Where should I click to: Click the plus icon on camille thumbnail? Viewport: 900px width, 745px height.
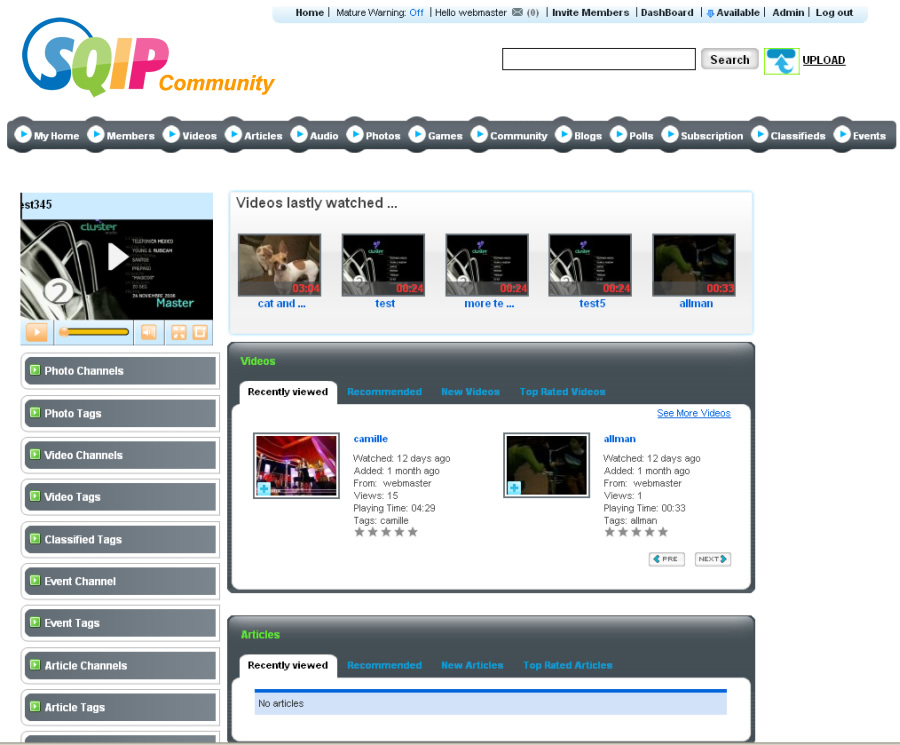[263, 489]
